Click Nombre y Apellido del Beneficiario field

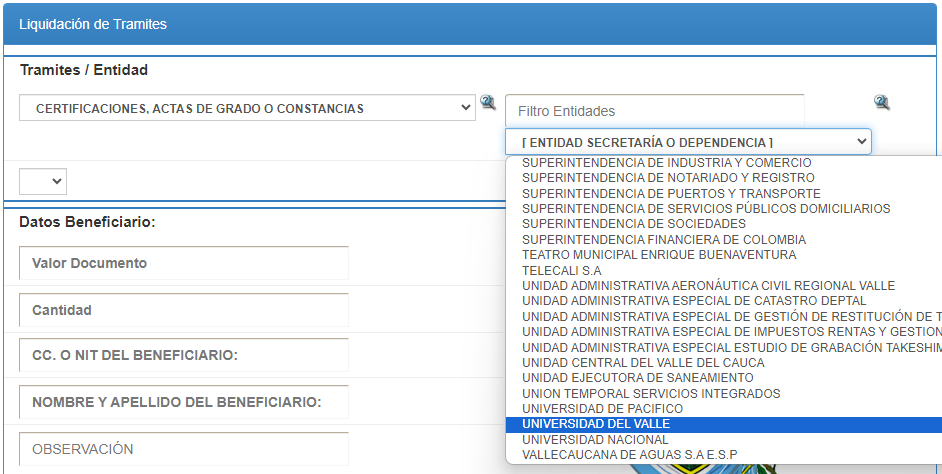click(184, 402)
